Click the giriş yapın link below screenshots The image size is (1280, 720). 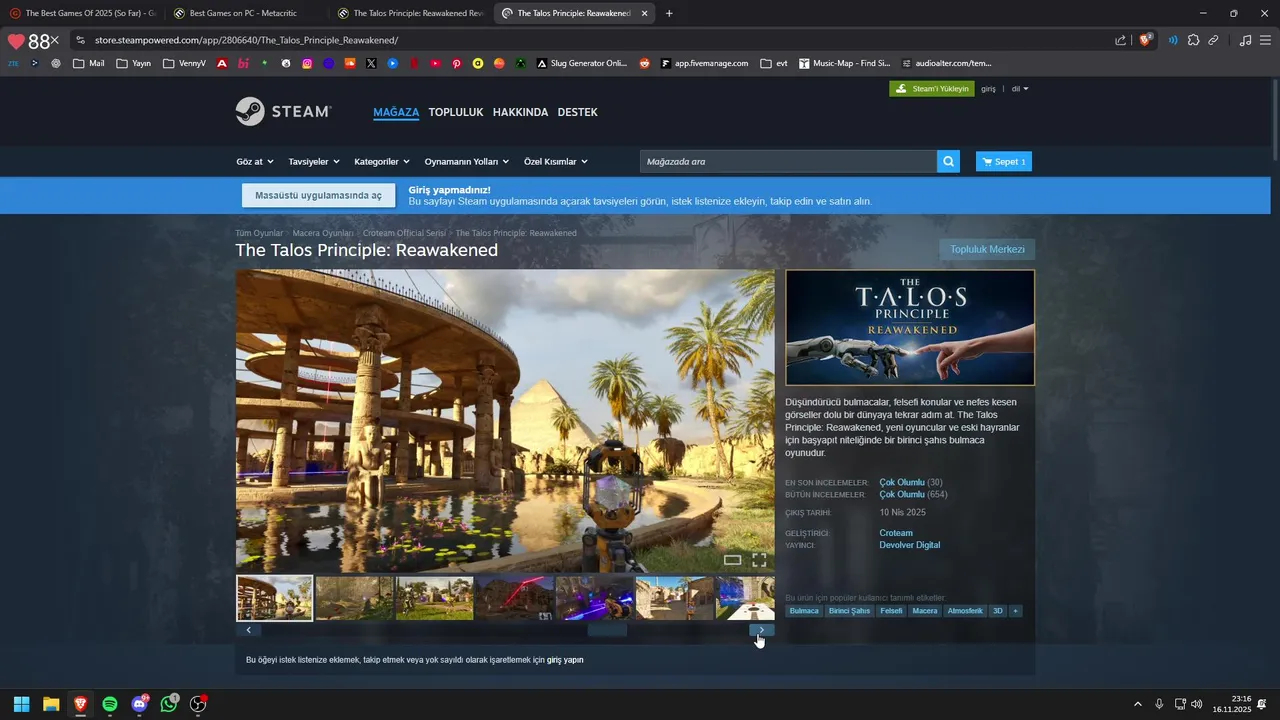[565, 660]
